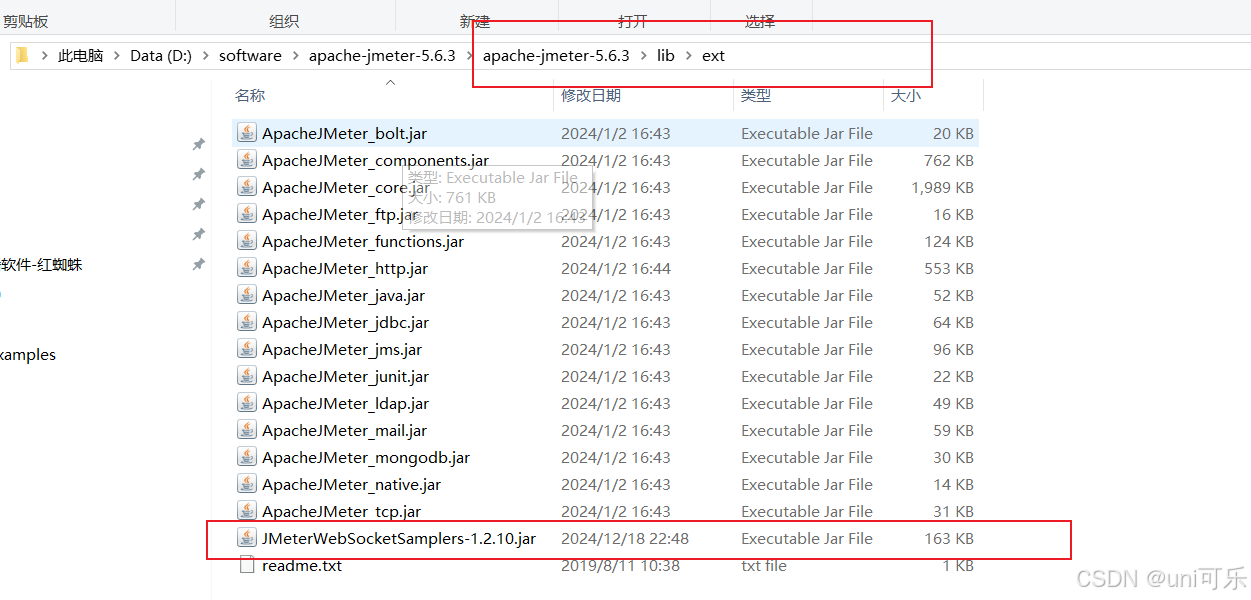The height and width of the screenshot is (600, 1251).
Task: Select the file name ApacheJMeter_jms.jar
Action: point(342,349)
